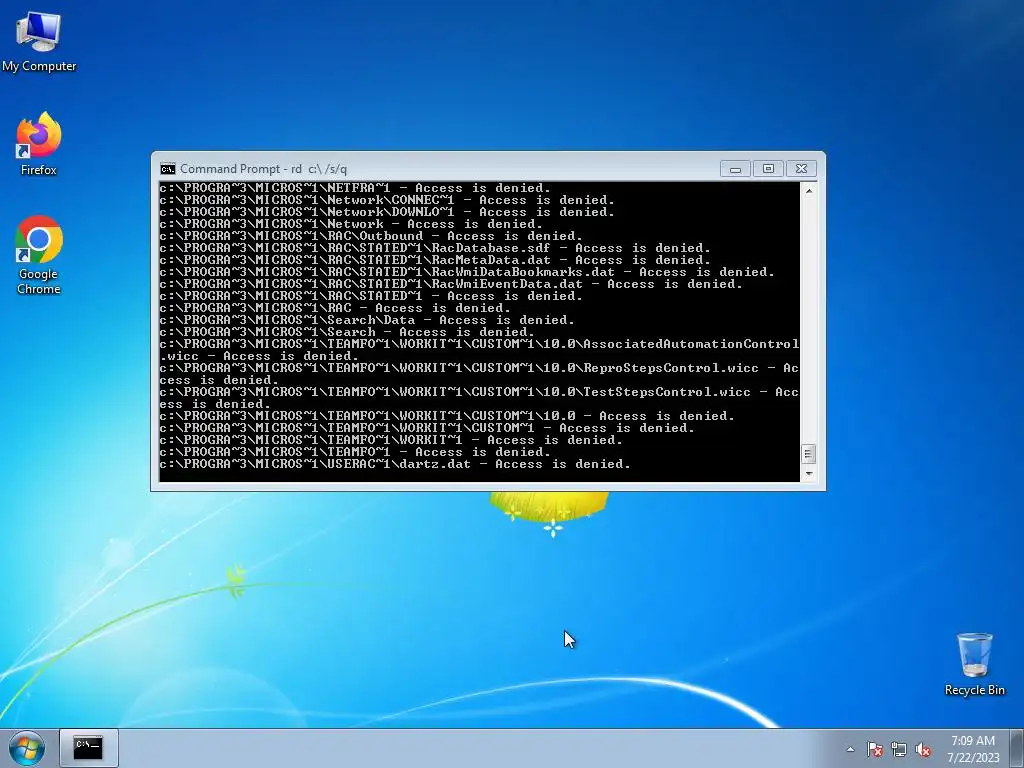The width and height of the screenshot is (1024, 768).
Task: Open the network status tray icon
Action: point(899,749)
